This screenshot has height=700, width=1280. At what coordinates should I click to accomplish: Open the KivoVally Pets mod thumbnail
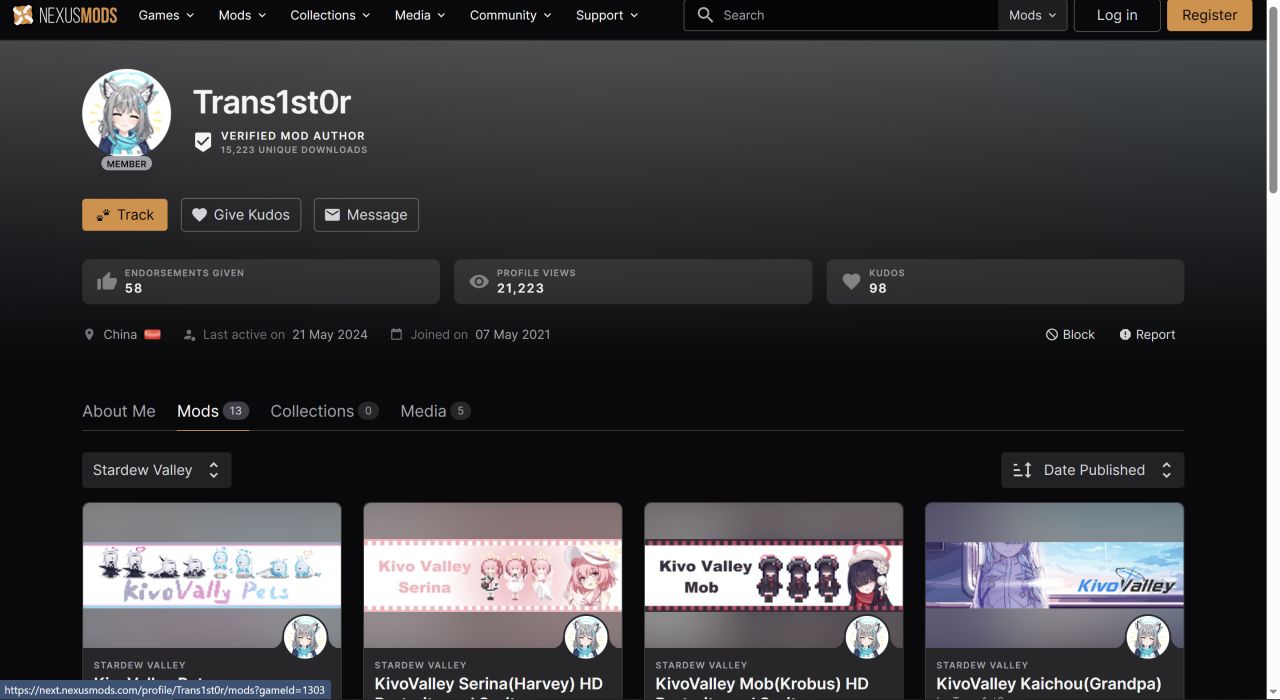(x=212, y=575)
